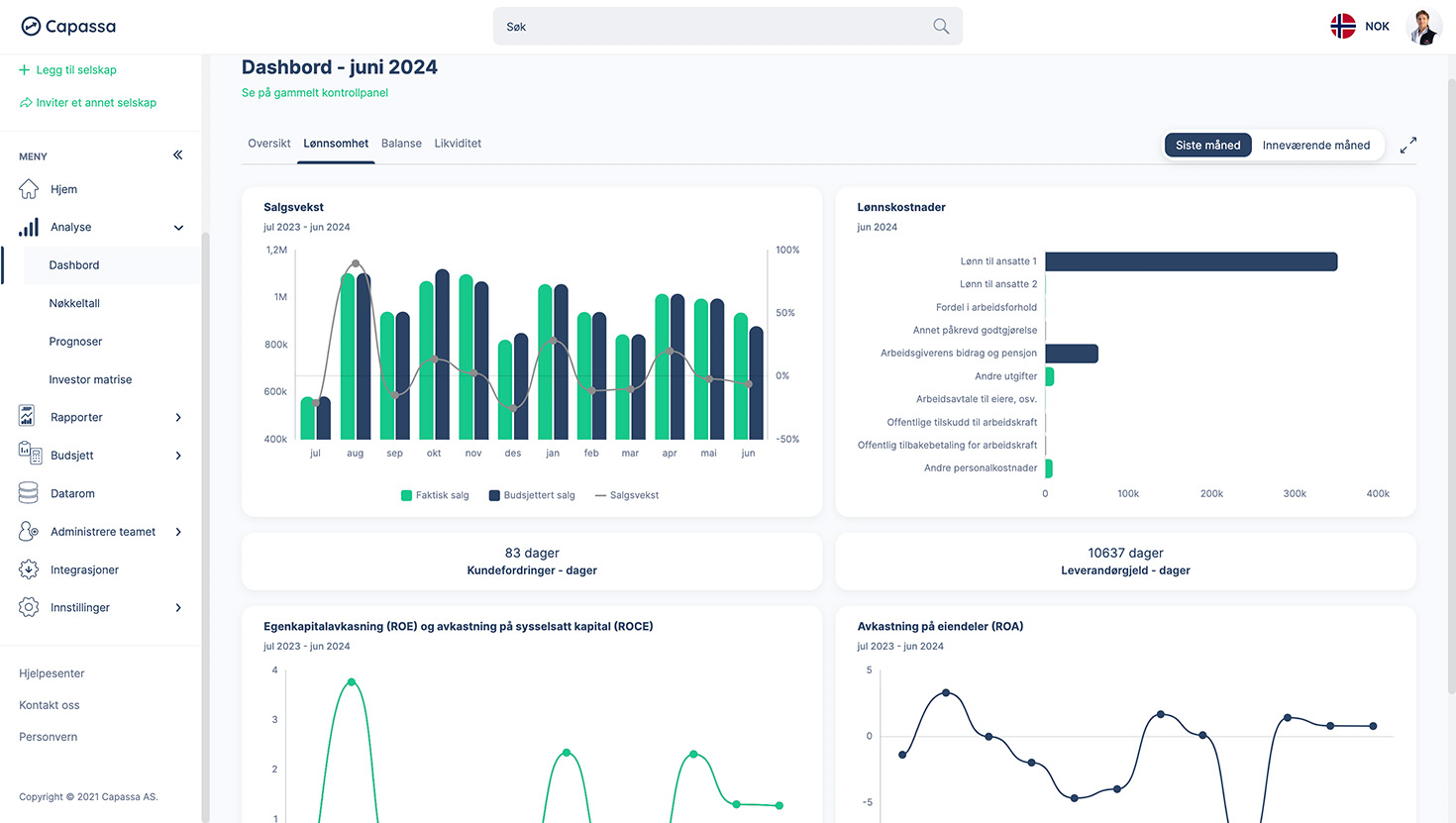Open the Balanse tab
Image resolution: width=1456 pixels, height=823 pixels.
click(x=401, y=144)
